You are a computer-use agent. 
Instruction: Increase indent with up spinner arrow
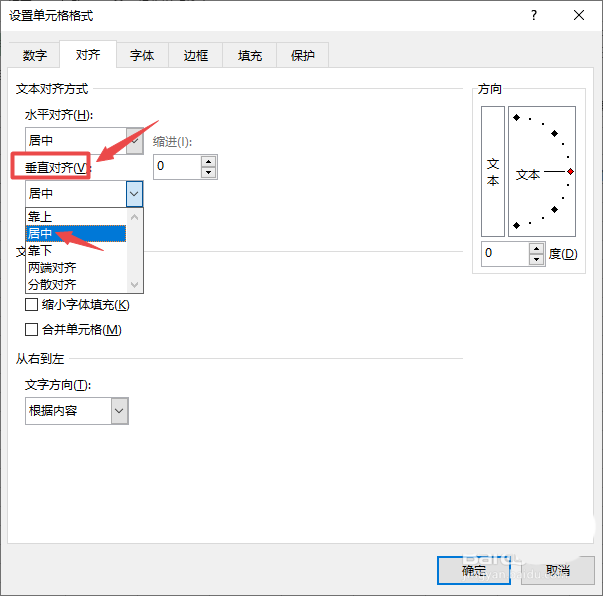(208, 160)
